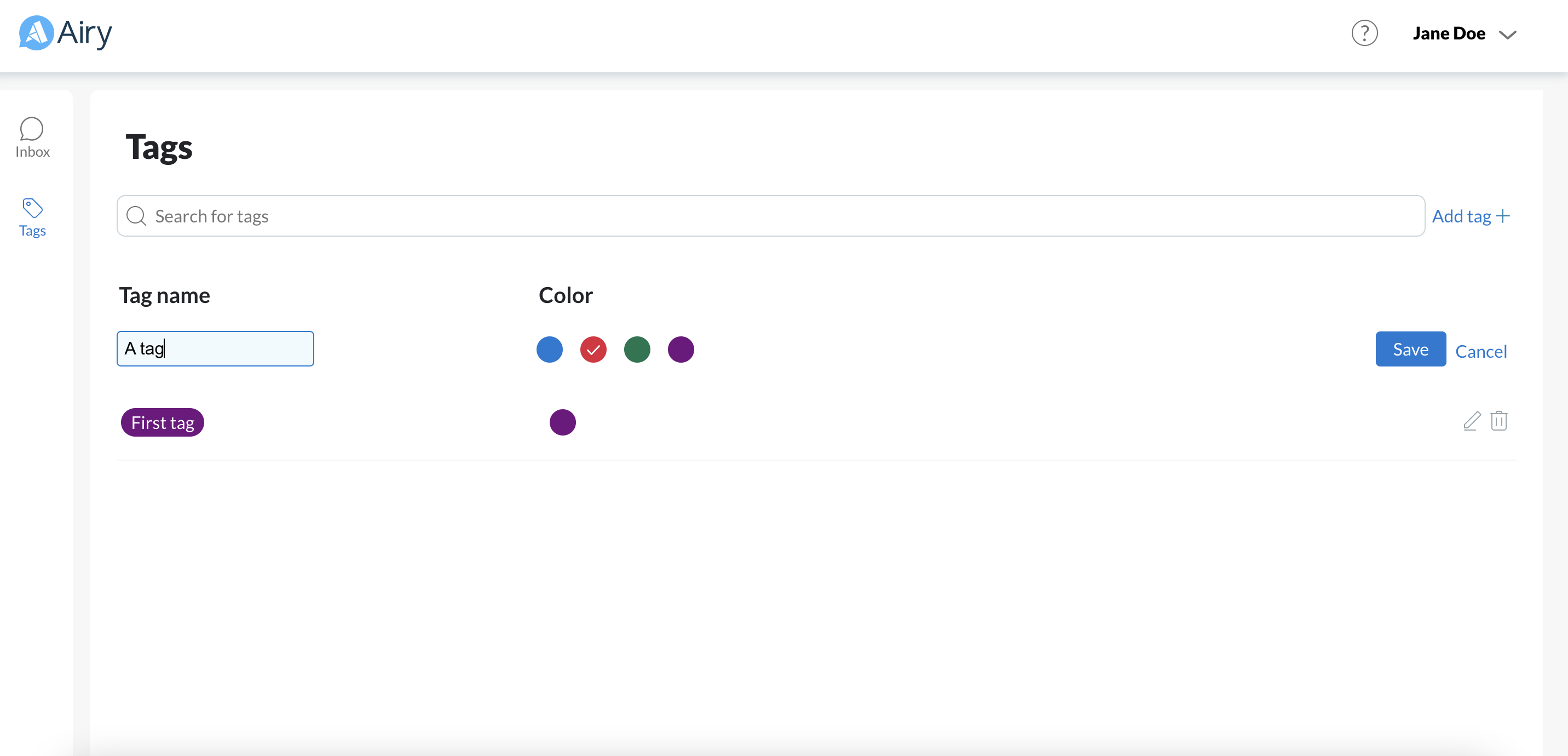Select the blue color option
The width and height of the screenshot is (1568, 756).
pos(549,349)
